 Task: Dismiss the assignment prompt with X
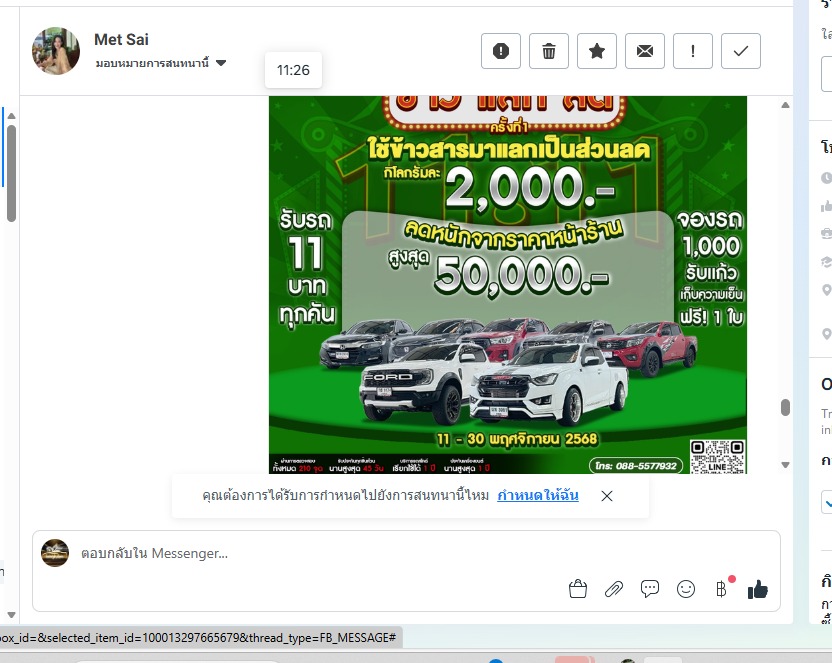click(607, 496)
